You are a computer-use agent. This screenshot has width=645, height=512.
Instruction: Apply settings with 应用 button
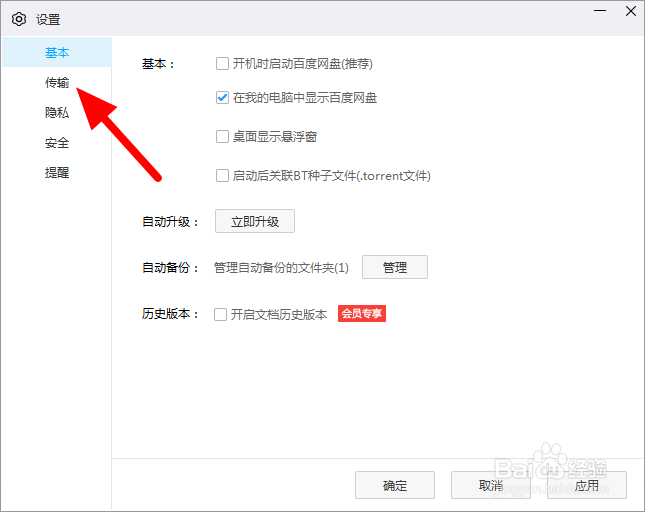click(587, 485)
